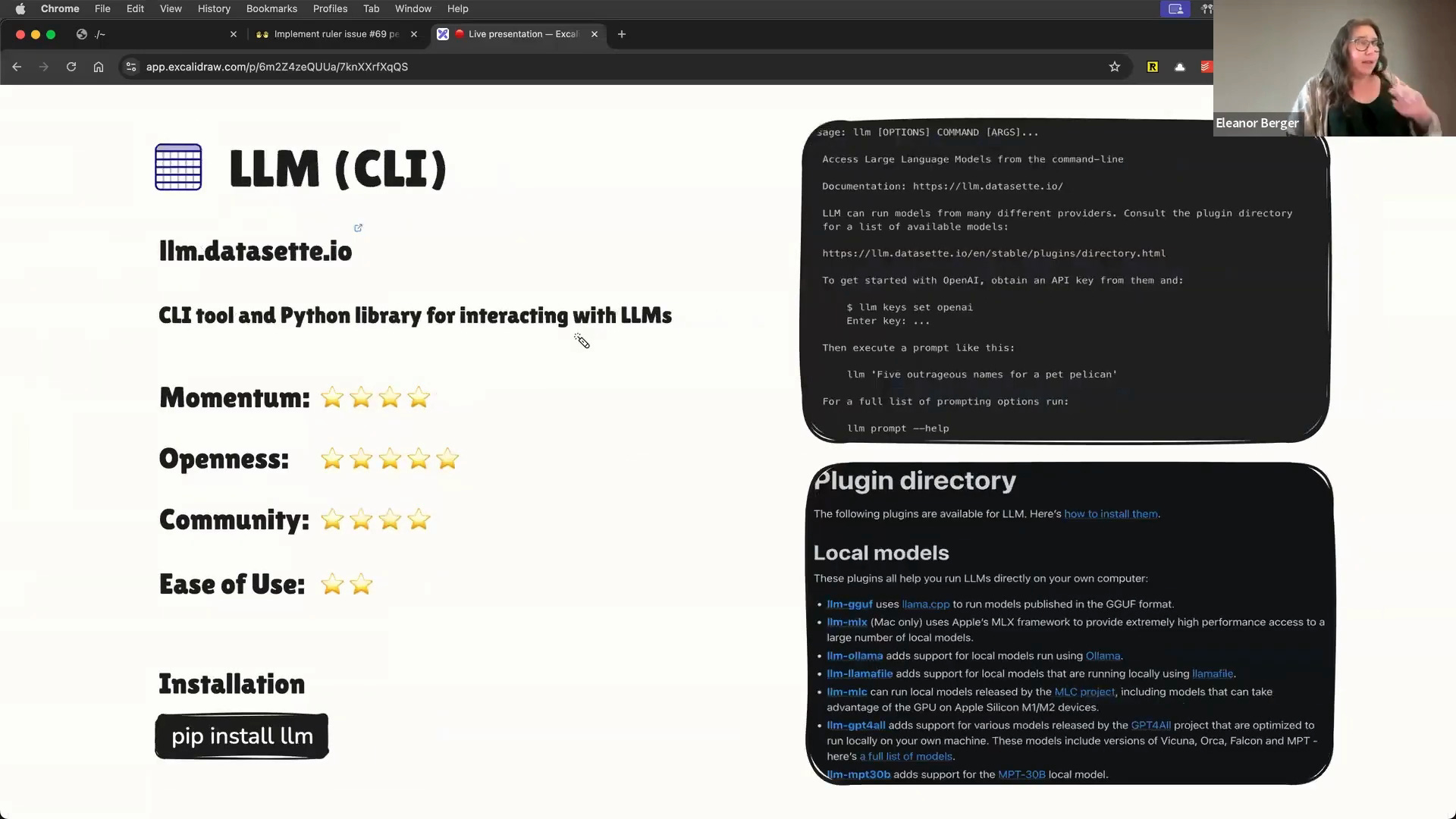Click the browser back arrow
This screenshot has width=1456, height=819.
click(17, 67)
